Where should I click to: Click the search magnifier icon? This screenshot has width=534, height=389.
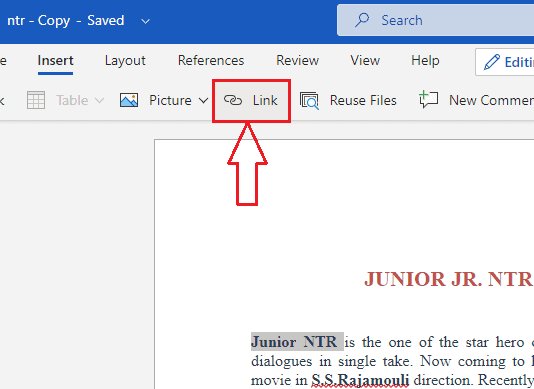tap(362, 20)
